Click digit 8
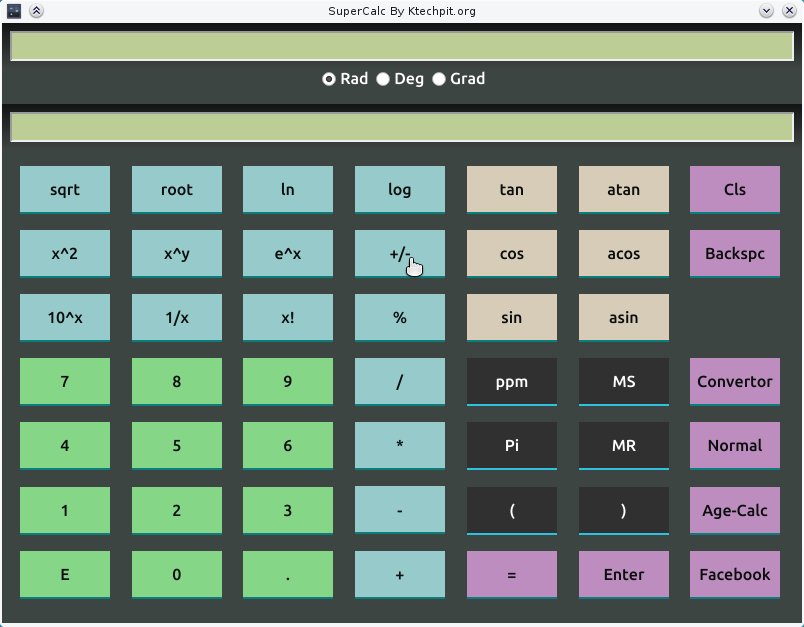Screen dimensions: 804x627 [x=177, y=381]
